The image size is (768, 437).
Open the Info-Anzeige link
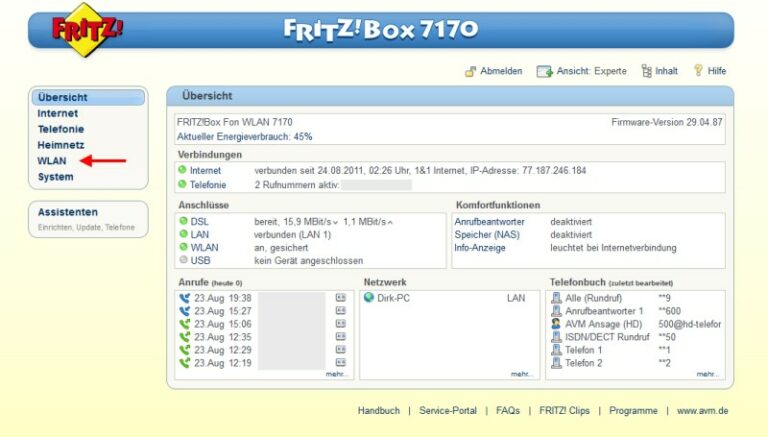pyautogui.click(x=480, y=248)
